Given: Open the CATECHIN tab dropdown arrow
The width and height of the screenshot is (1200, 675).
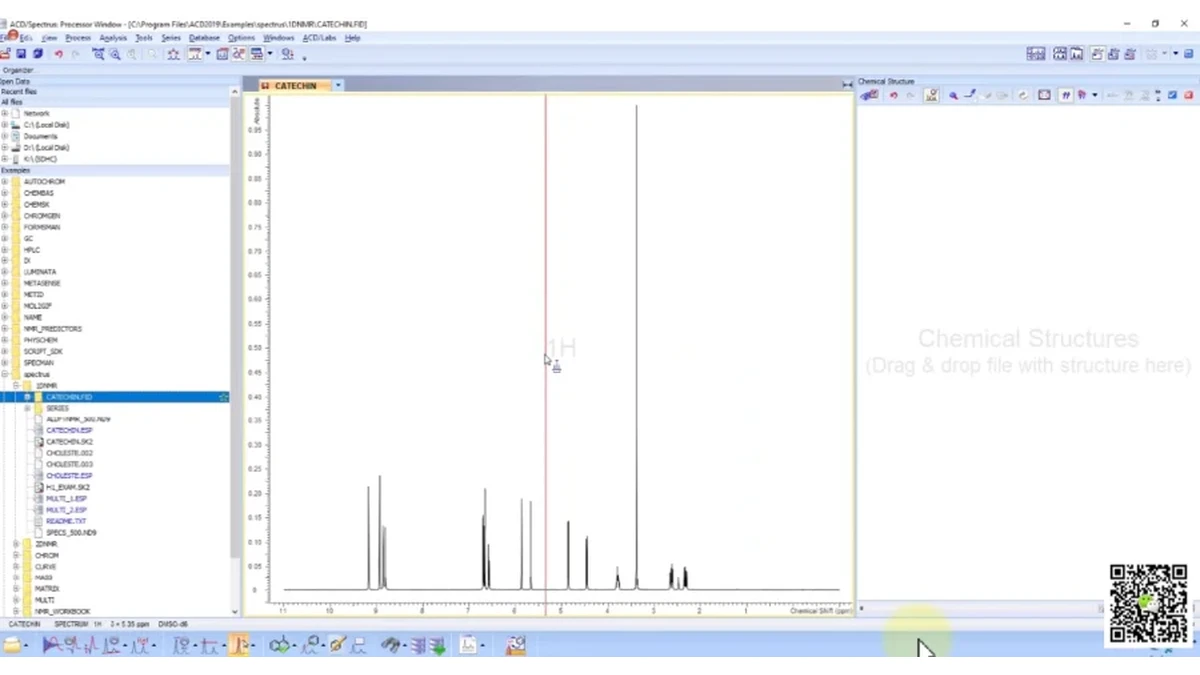Looking at the screenshot, I should pos(338,86).
